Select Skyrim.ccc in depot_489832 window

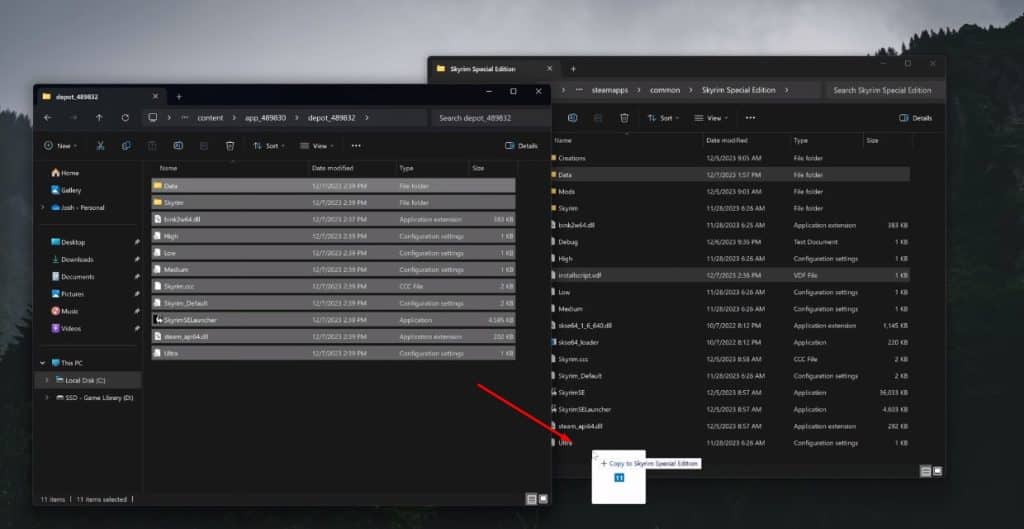coord(333,286)
